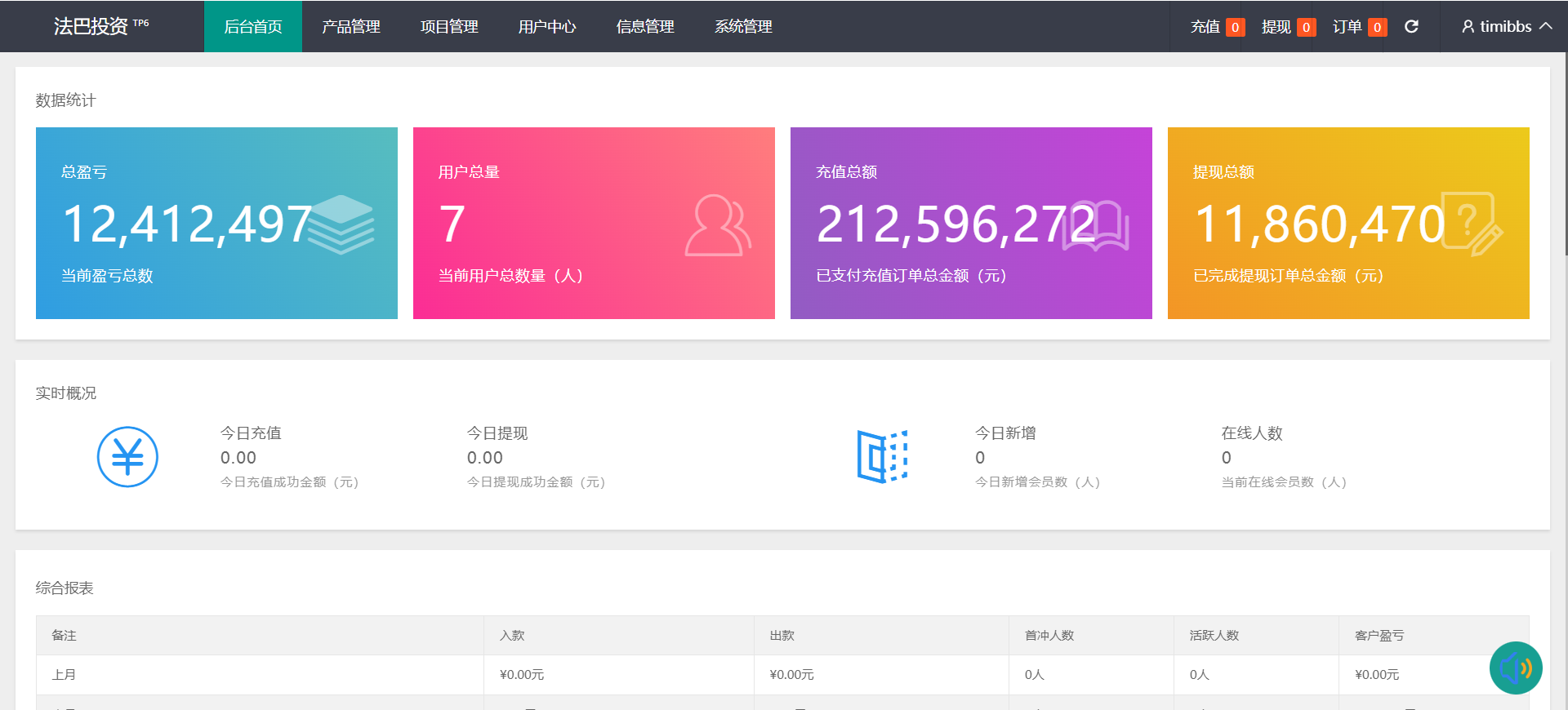The image size is (1568, 710).
Task: Expand the timibbs user dropdown
Action: point(1506,27)
